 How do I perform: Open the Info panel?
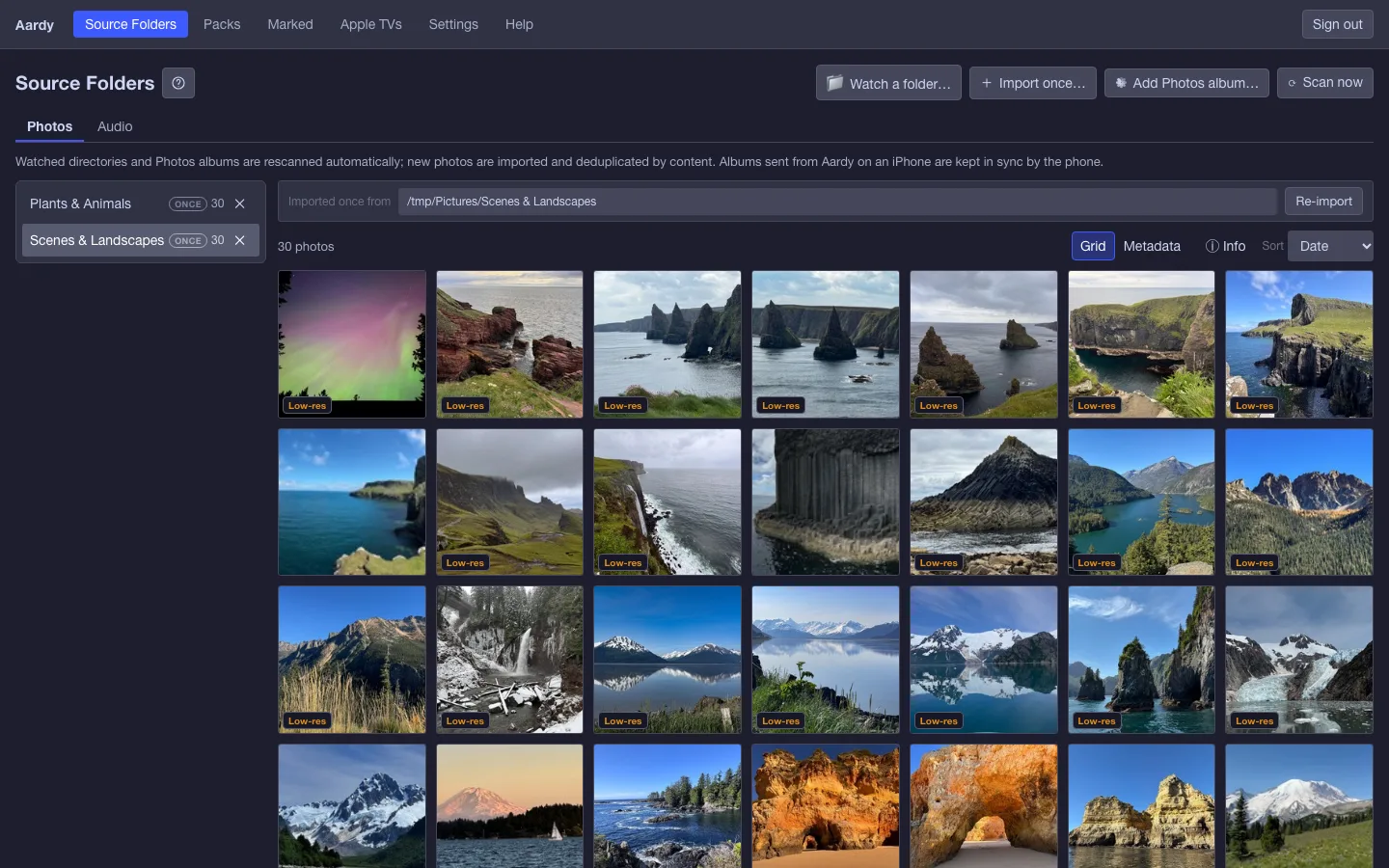[1225, 246]
